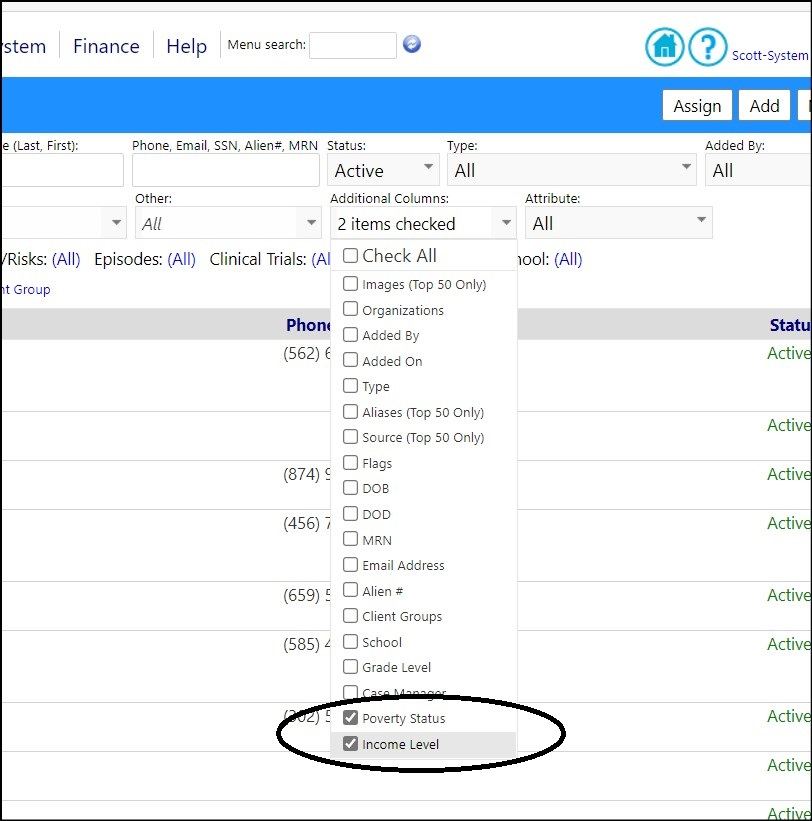Click the phone number starting (659)
Viewport: 812px width, 821px height.
tap(307, 595)
